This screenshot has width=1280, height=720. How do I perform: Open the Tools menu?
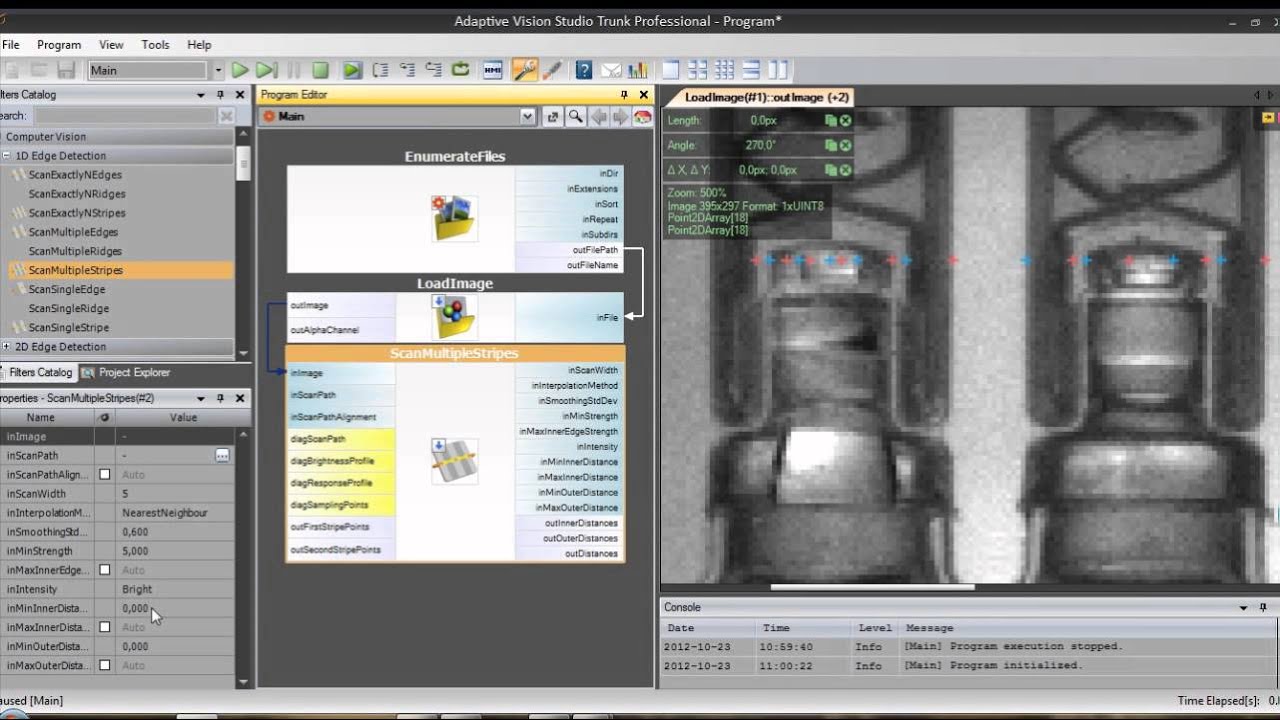tap(155, 45)
